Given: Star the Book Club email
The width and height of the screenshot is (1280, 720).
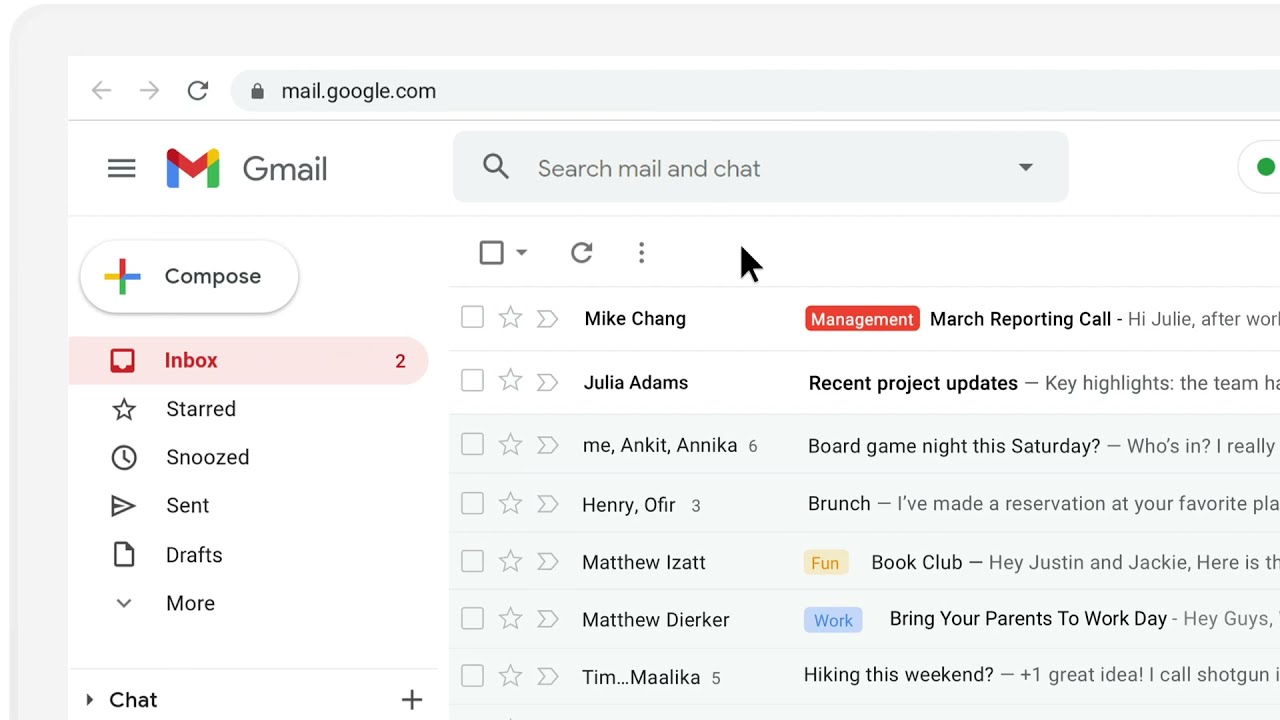Looking at the screenshot, I should coord(510,562).
